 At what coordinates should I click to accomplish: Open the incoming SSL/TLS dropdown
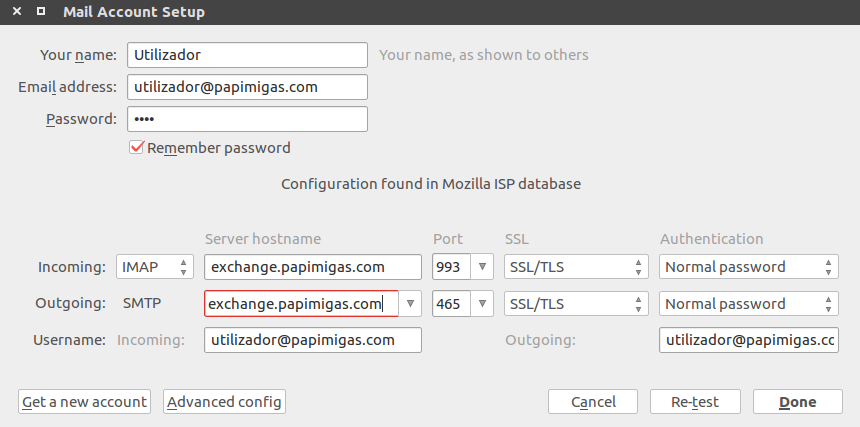coord(575,267)
